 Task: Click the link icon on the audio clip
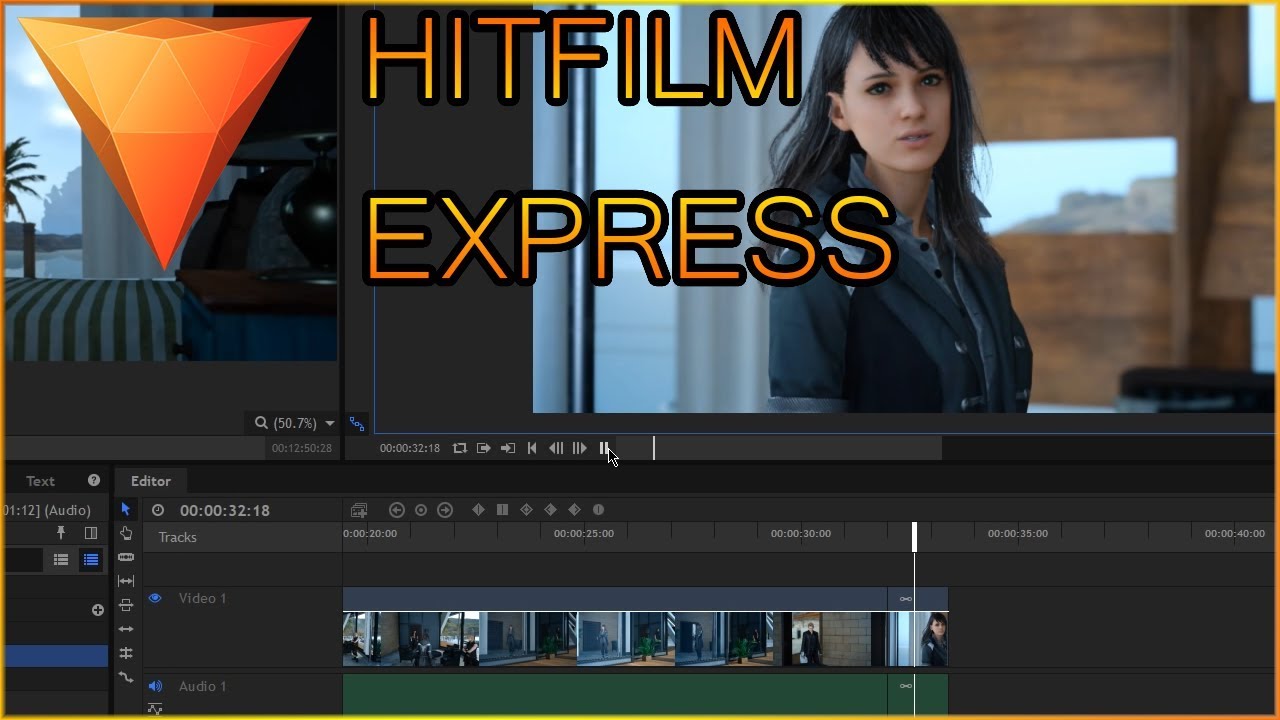[x=905, y=686]
